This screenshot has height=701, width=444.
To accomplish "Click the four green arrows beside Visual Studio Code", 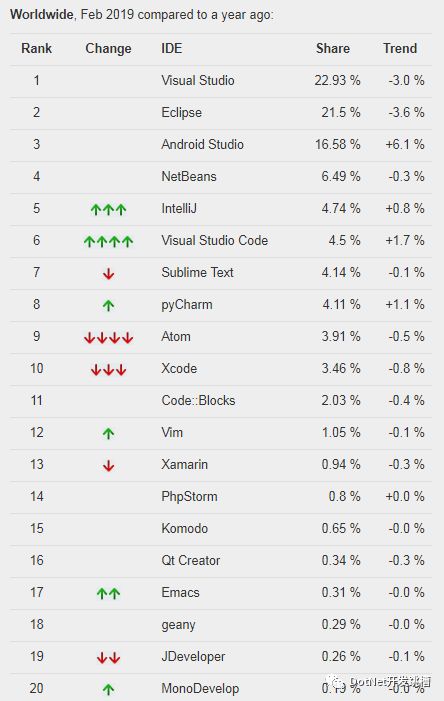I will point(108,241).
